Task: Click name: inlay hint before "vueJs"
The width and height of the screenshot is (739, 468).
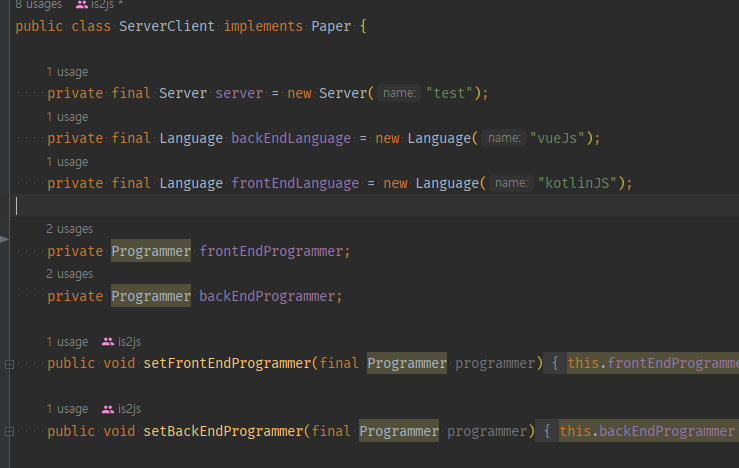Action: pos(504,138)
